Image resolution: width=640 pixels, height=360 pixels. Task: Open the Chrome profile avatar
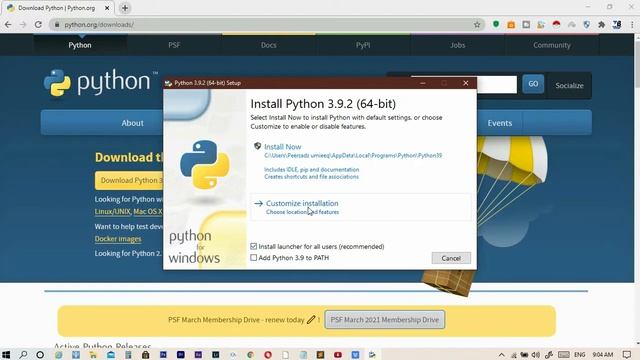point(617,24)
